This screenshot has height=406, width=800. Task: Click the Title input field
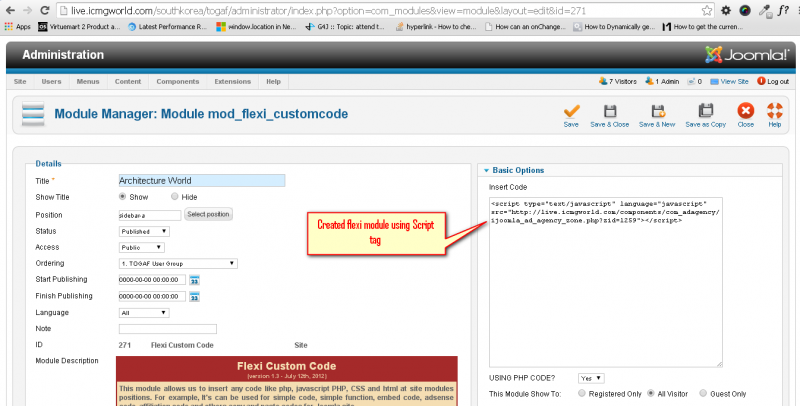pos(202,181)
